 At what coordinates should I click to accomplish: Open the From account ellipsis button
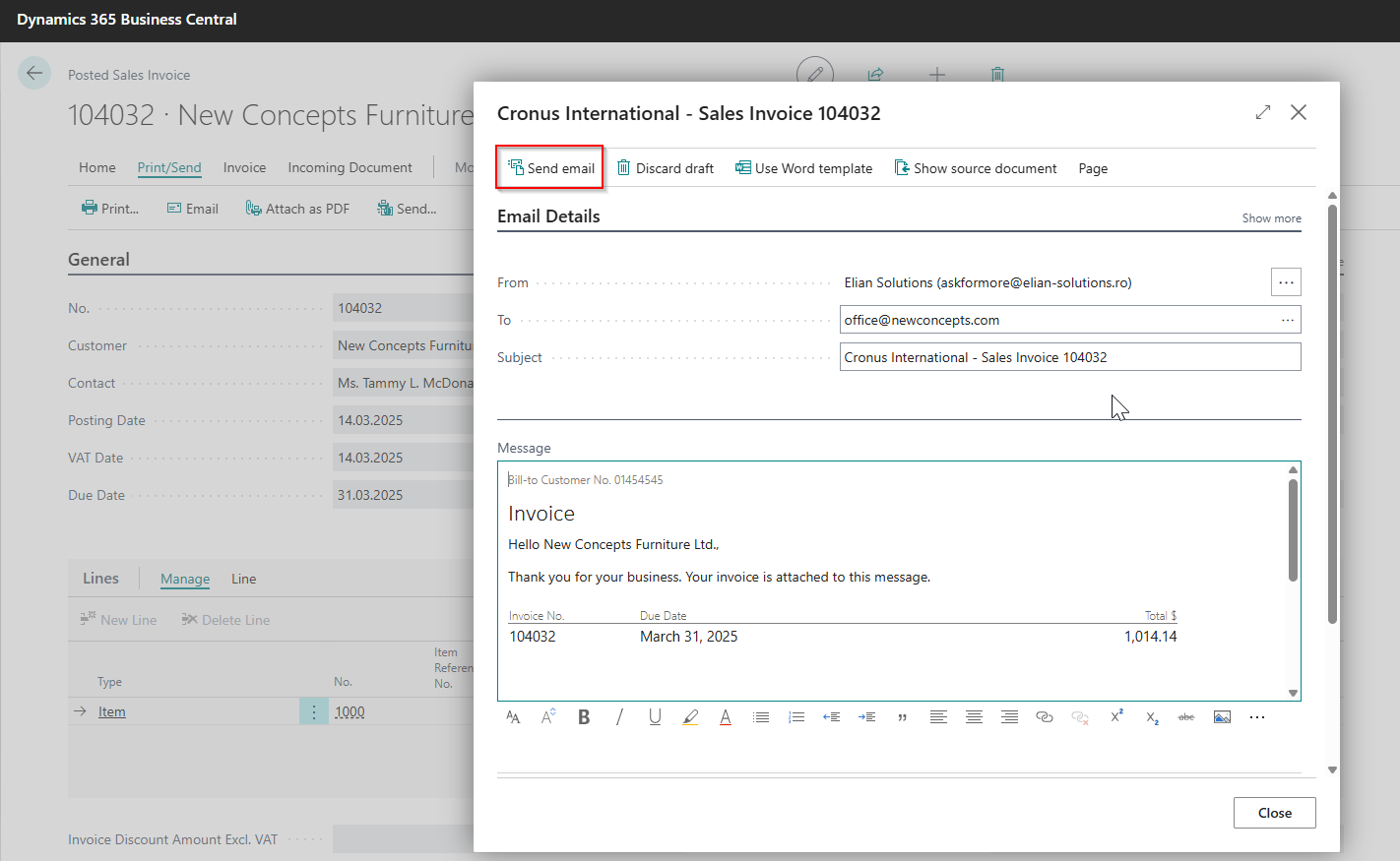tap(1286, 282)
